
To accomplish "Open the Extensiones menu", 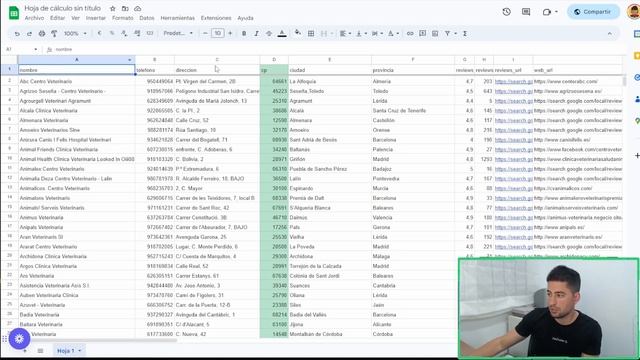I will [216, 18].
